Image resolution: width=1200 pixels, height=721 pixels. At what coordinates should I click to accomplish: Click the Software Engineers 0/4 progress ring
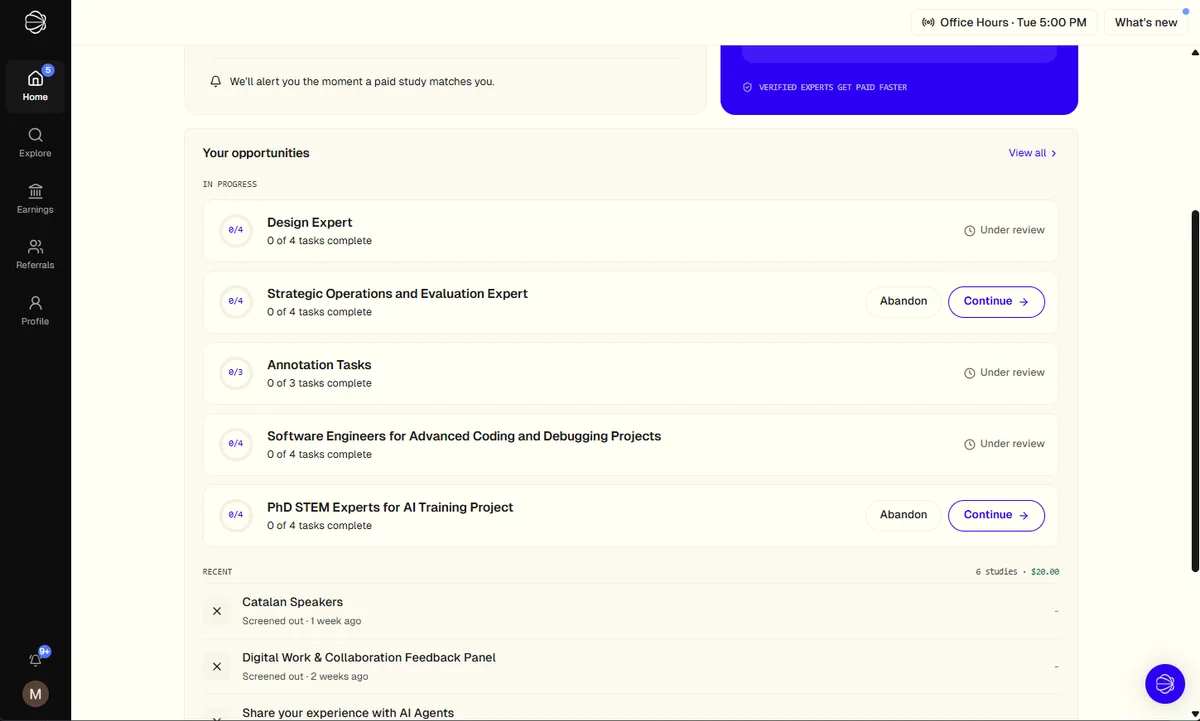(236, 443)
